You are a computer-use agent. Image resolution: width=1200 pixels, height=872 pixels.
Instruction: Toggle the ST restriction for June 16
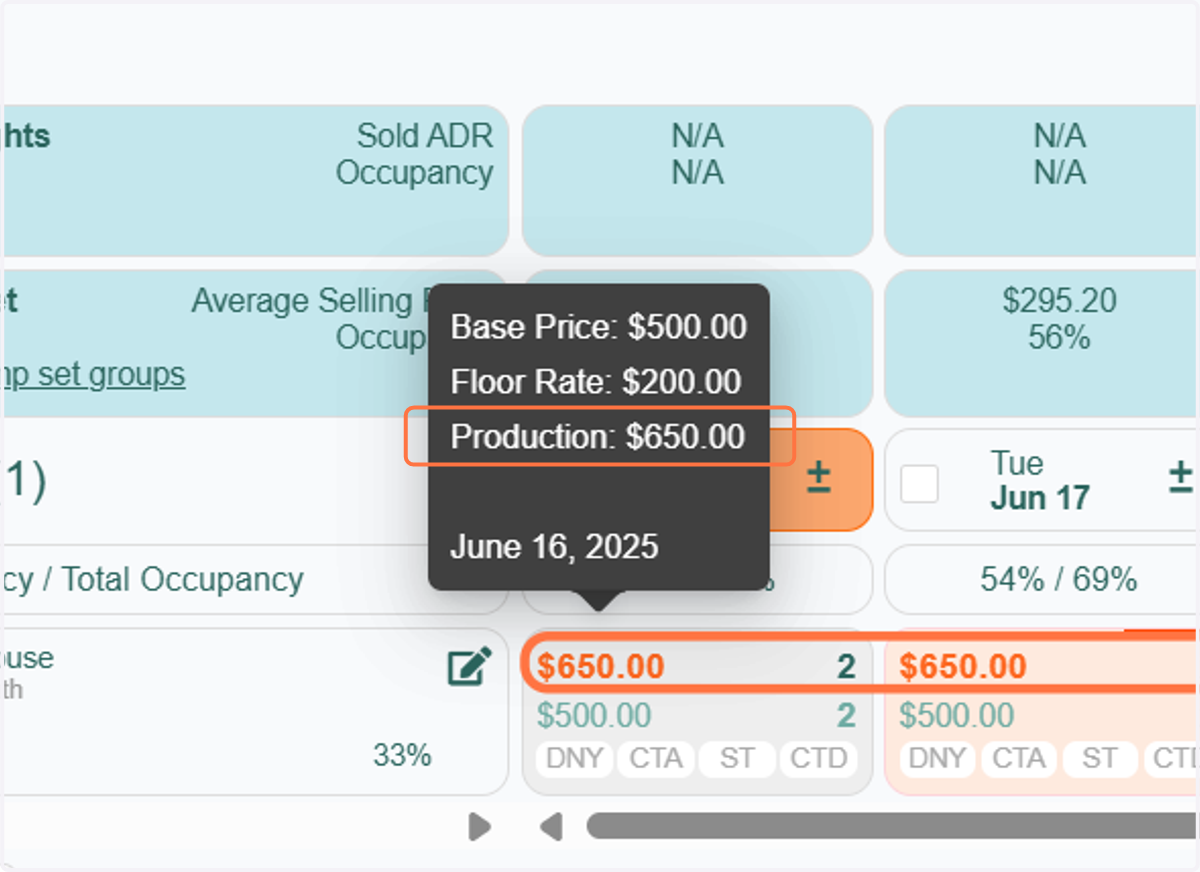[x=737, y=759]
